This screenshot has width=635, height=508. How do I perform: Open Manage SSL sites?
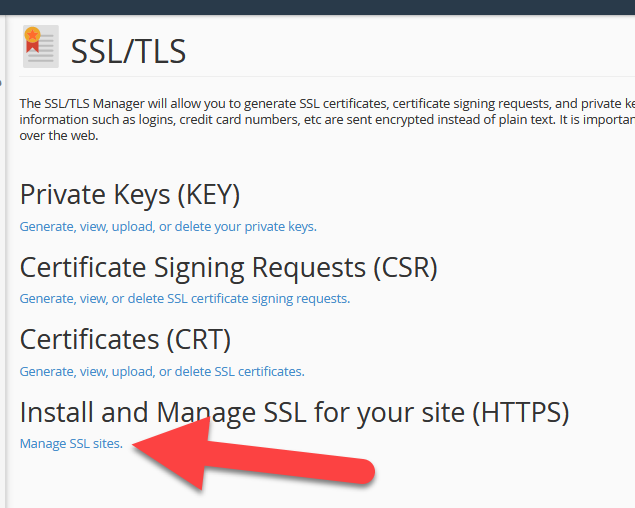[x=71, y=444]
